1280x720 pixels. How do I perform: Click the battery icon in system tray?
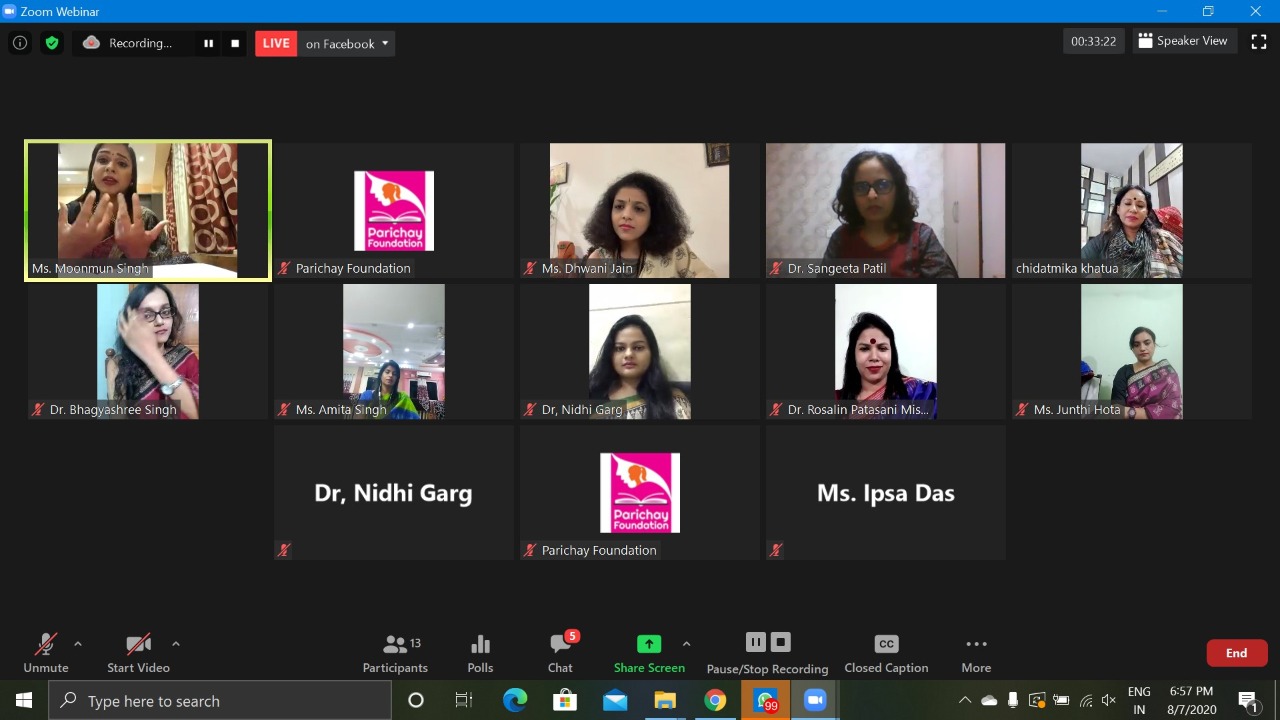(x=1061, y=700)
